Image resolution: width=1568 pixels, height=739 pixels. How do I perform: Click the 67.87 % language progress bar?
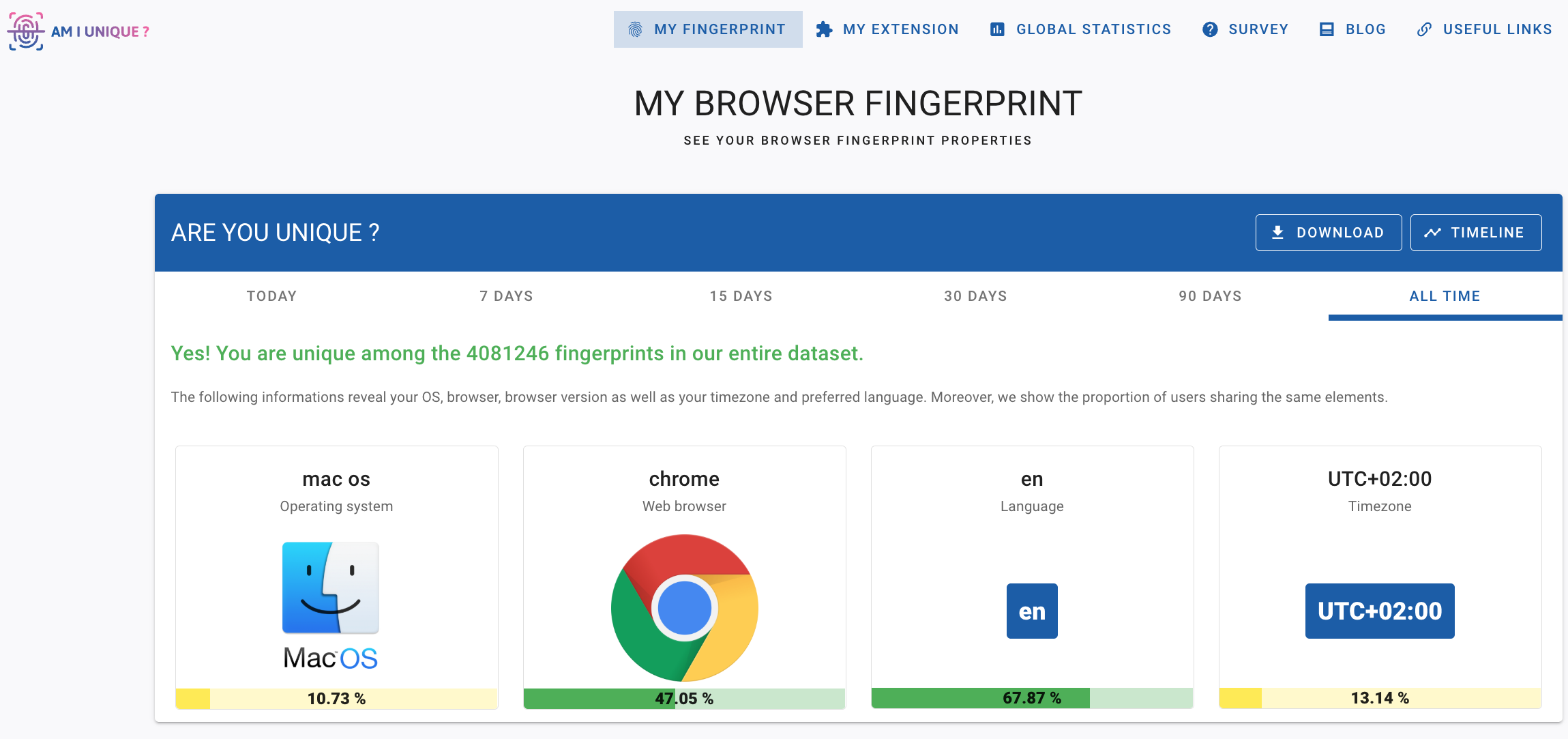click(1033, 698)
